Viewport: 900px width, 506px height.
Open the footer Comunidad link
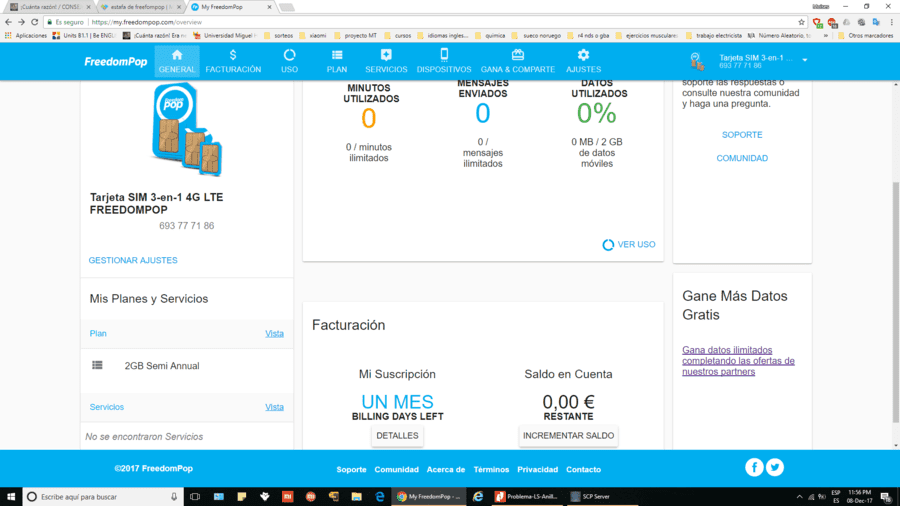(397, 469)
